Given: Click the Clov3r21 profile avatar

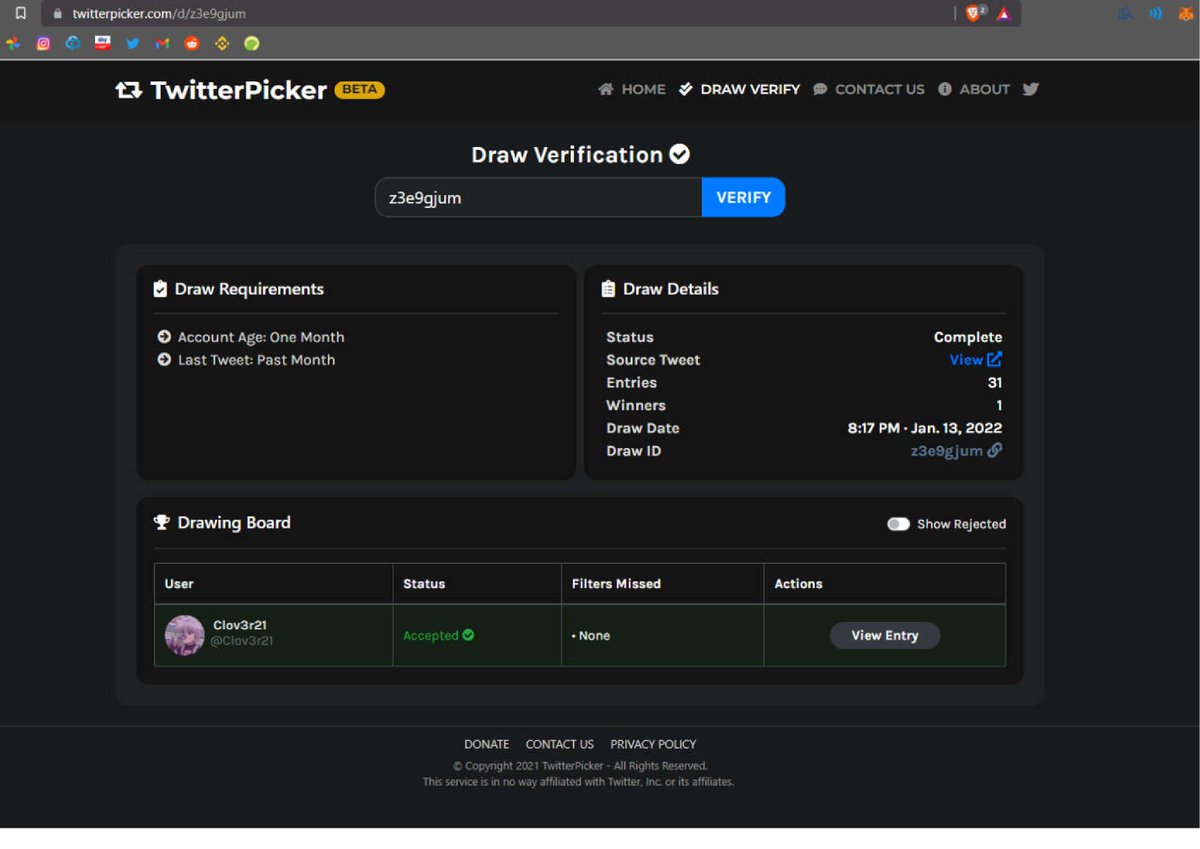Looking at the screenshot, I should (185, 635).
